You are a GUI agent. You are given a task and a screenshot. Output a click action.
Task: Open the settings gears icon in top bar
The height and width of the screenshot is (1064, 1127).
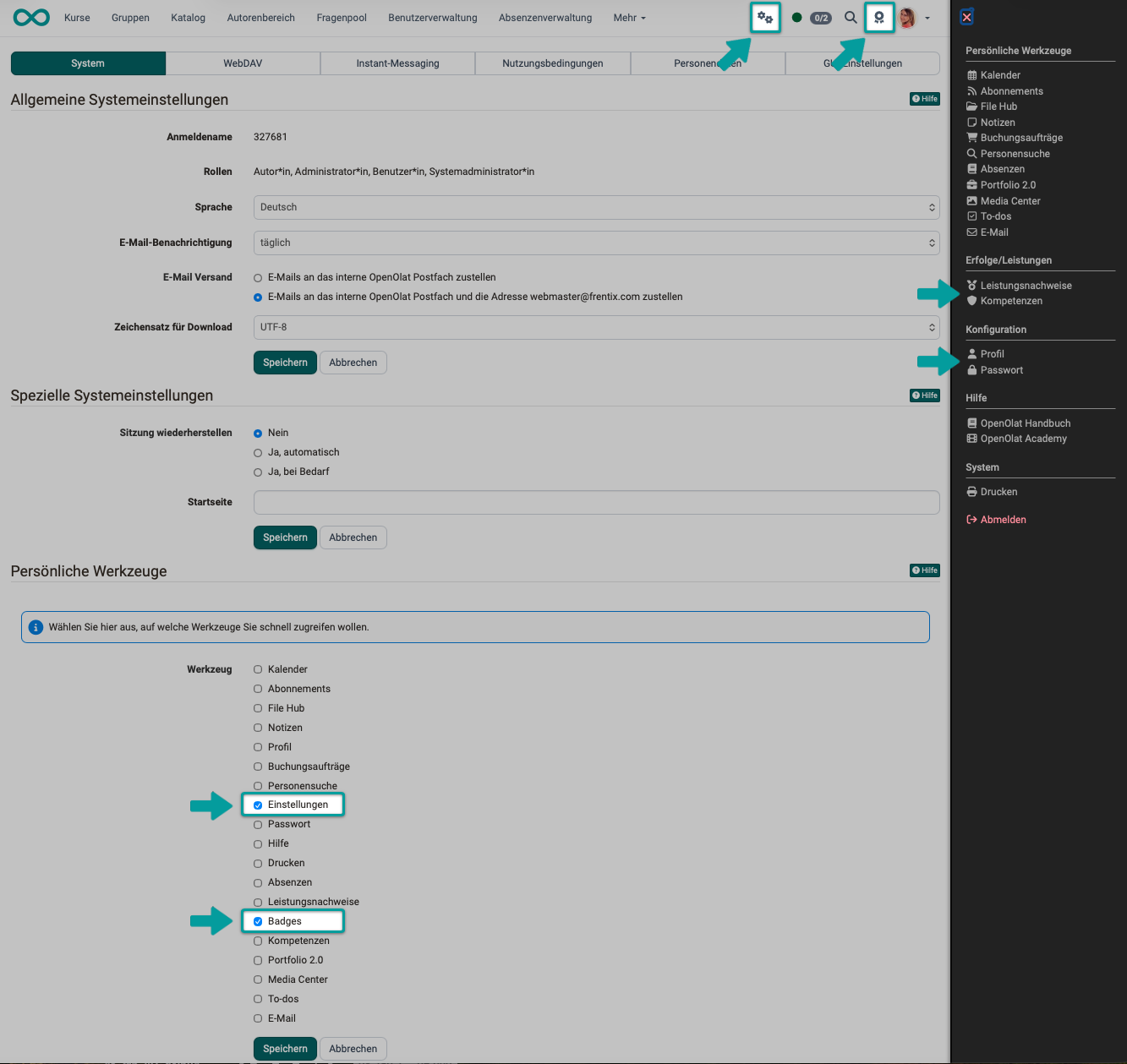click(x=765, y=18)
